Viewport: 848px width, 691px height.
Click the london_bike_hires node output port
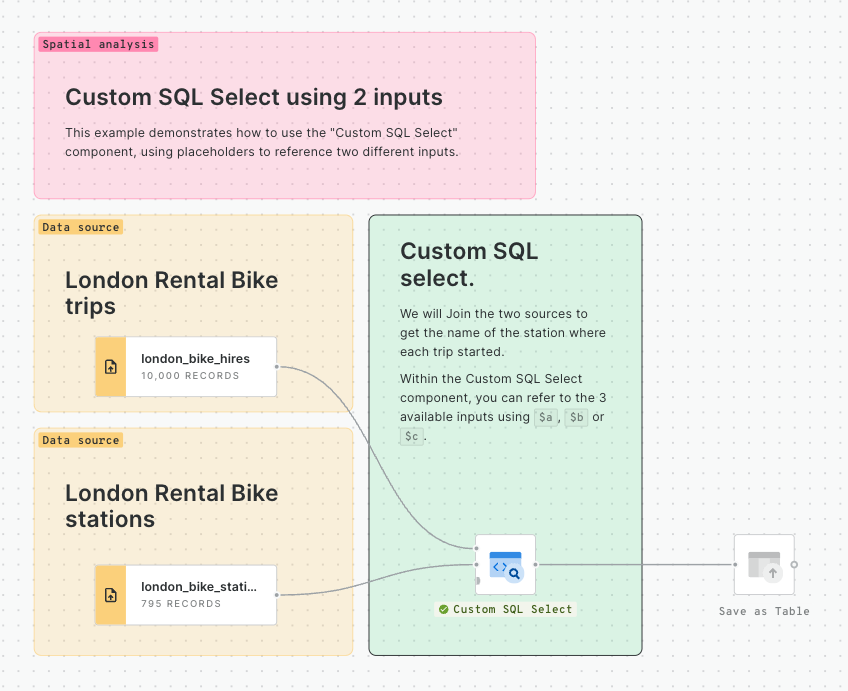tap(277, 367)
